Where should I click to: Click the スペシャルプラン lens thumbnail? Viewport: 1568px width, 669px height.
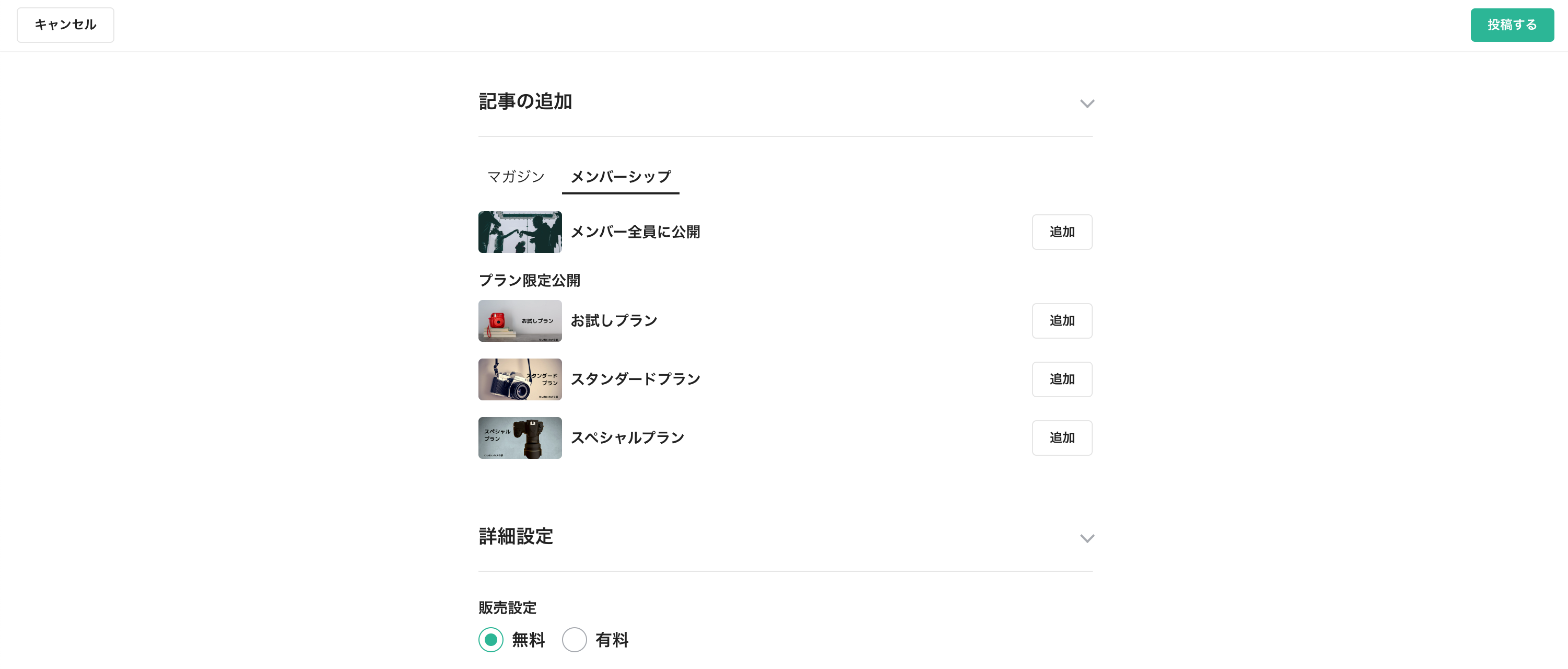pos(520,438)
